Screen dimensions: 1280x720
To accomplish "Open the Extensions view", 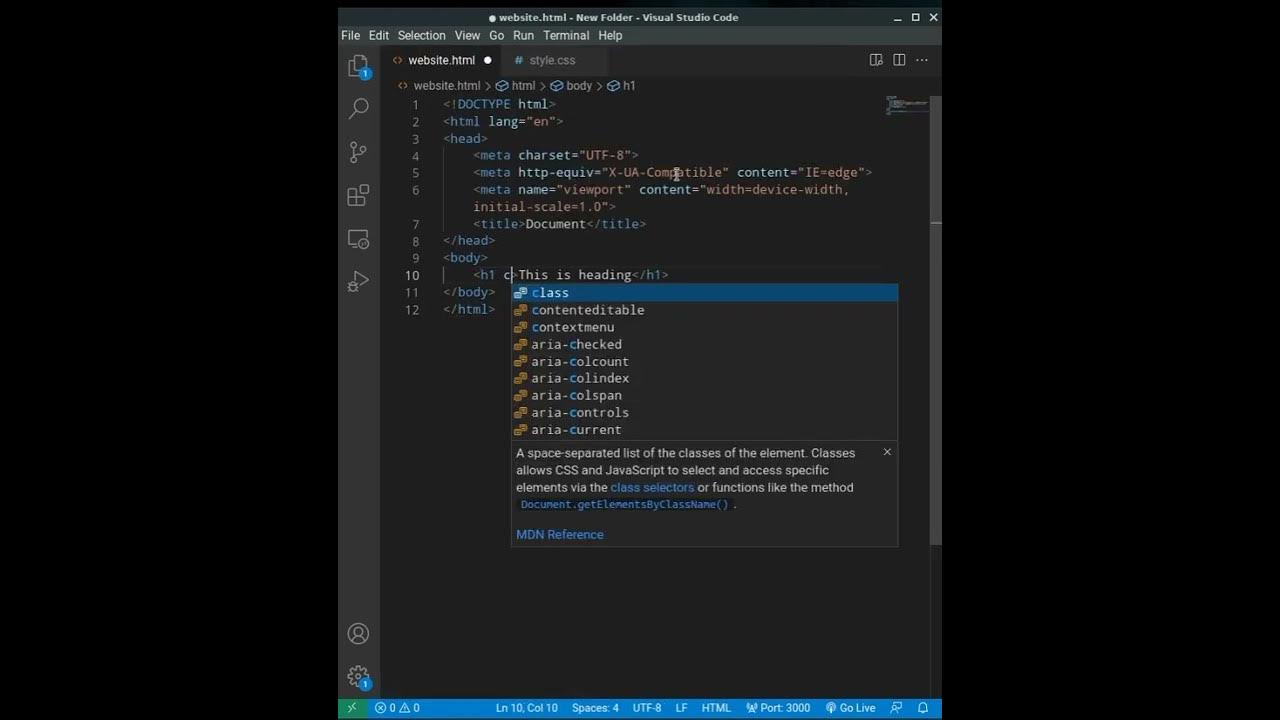I will (358, 196).
